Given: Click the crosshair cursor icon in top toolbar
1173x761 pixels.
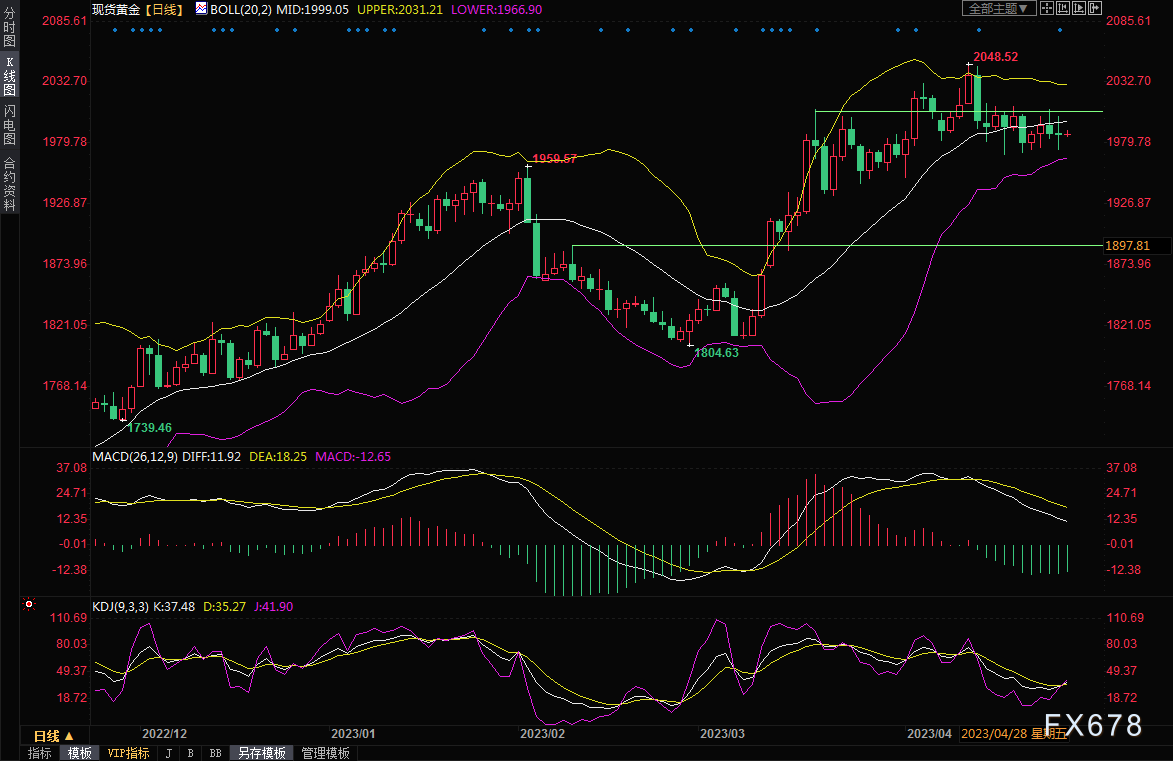Looking at the screenshot, I should pyautogui.click(x=1047, y=8).
